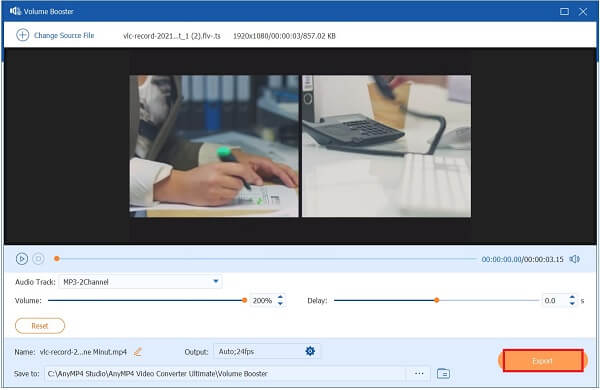Browse the save path with the three dots
This screenshot has width=600, height=390.
coord(419,373)
